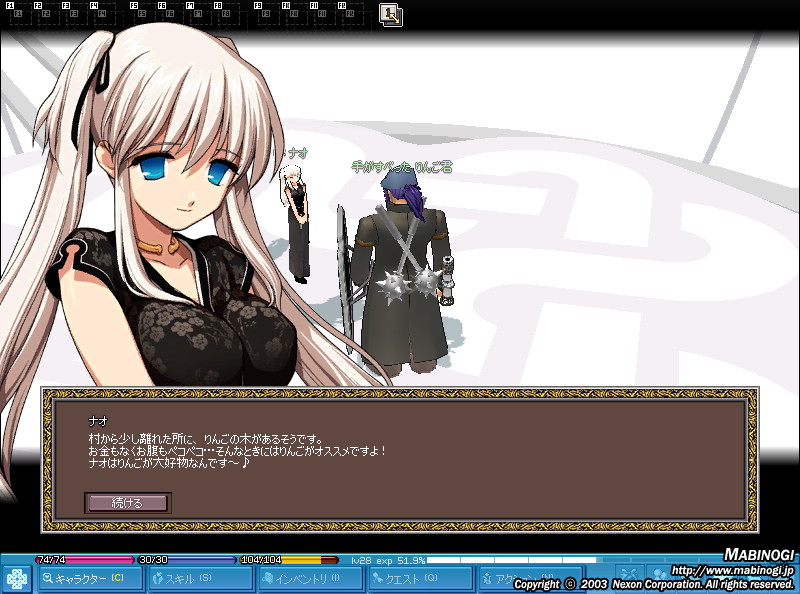This screenshot has width=800, height=594.
Task: Click the lv28 exp 51.9% text
Action: click(388, 560)
